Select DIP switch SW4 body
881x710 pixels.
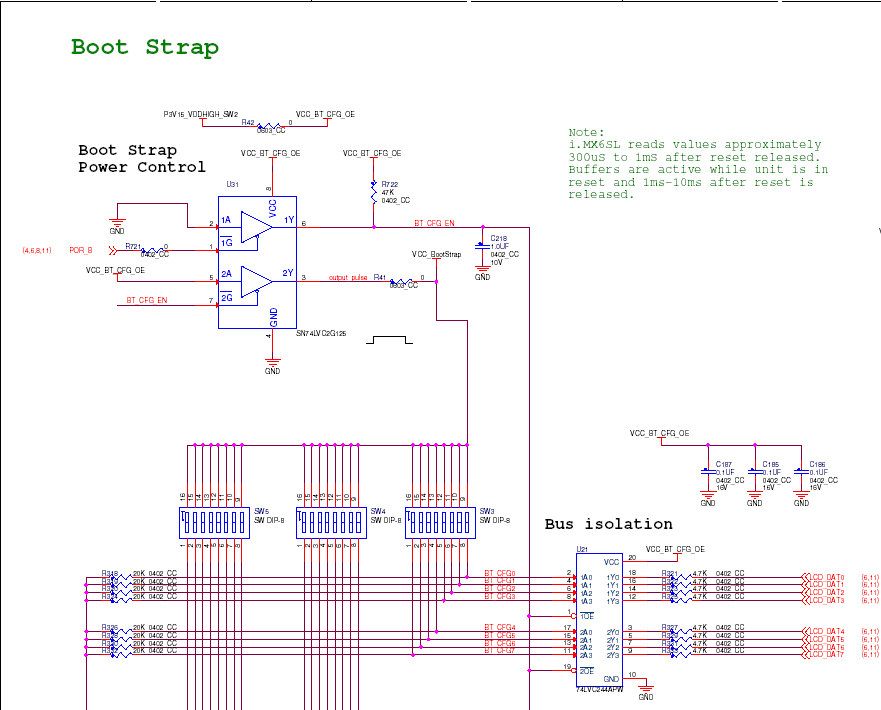tap(331, 522)
